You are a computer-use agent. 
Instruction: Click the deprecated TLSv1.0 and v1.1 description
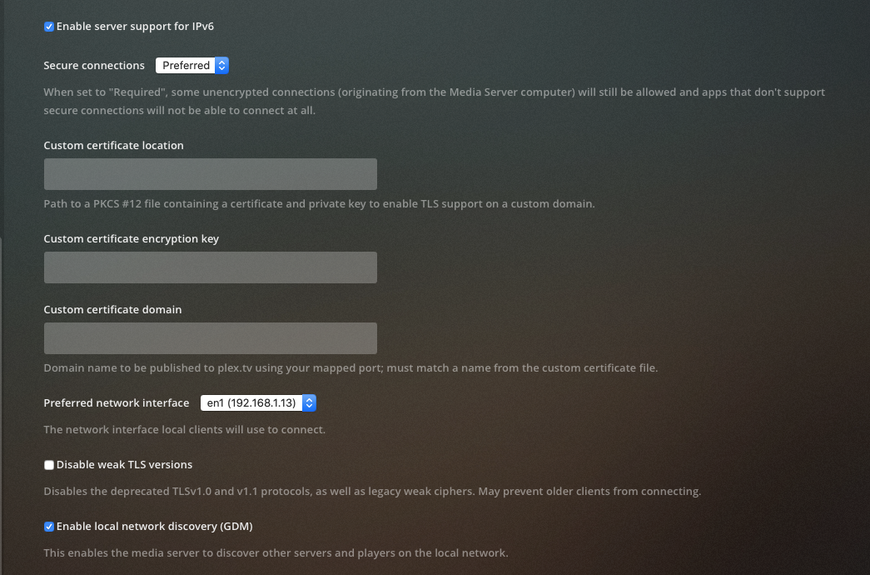(372, 492)
